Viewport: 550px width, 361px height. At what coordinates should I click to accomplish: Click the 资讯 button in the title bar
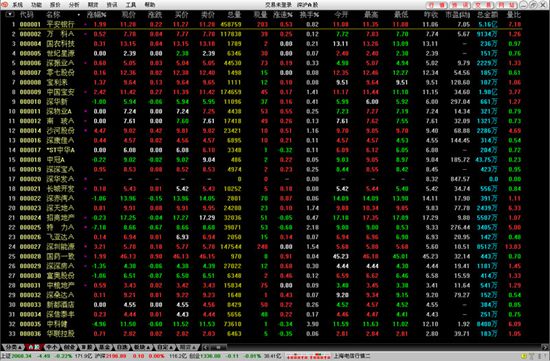(x=460, y=5)
